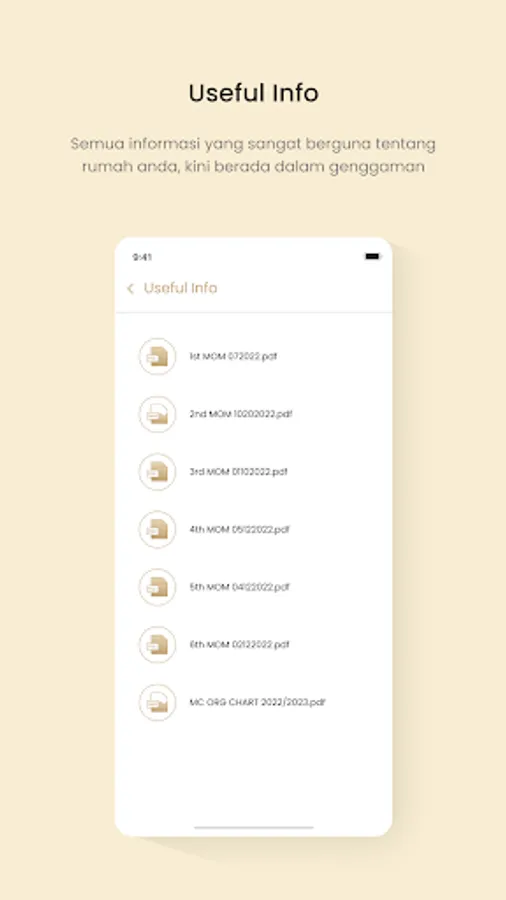Image resolution: width=506 pixels, height=900 pixels.
Task: Click the gold Useful Info header title
Action: 181,288
